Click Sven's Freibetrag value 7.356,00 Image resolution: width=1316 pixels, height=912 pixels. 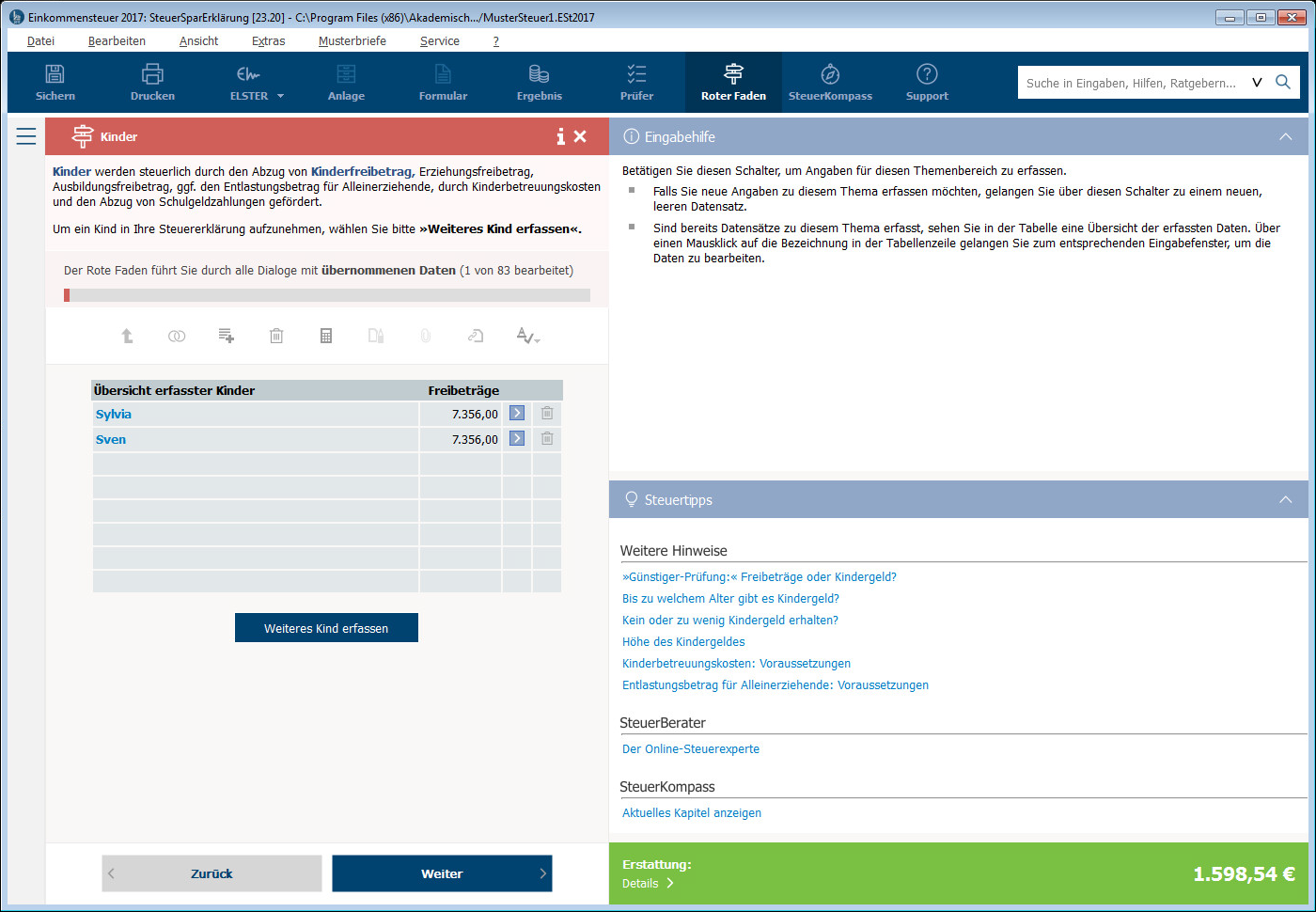click(475, 440)
